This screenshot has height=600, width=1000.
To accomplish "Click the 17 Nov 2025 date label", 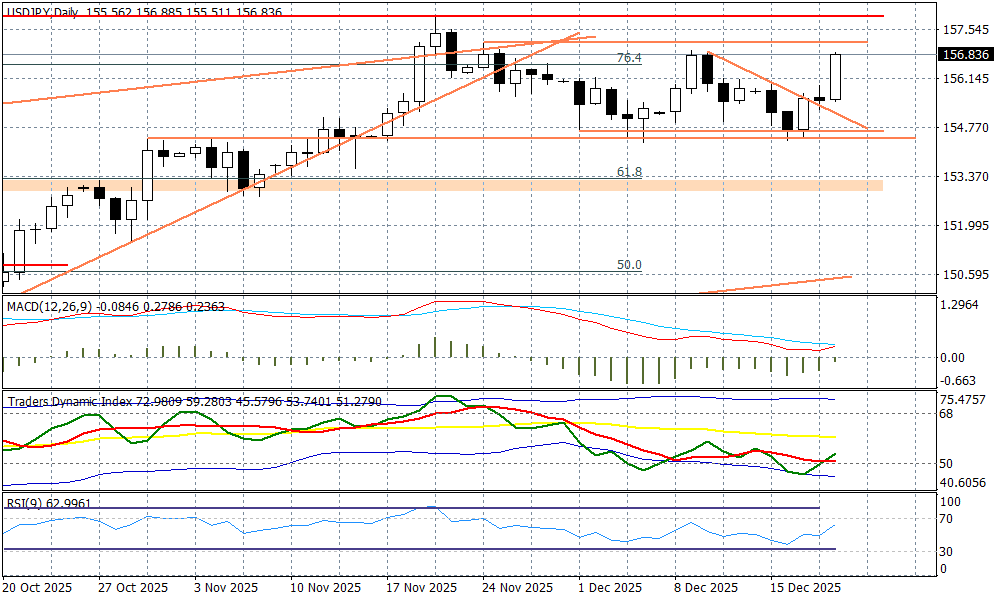I will click(x=421, y=587).
